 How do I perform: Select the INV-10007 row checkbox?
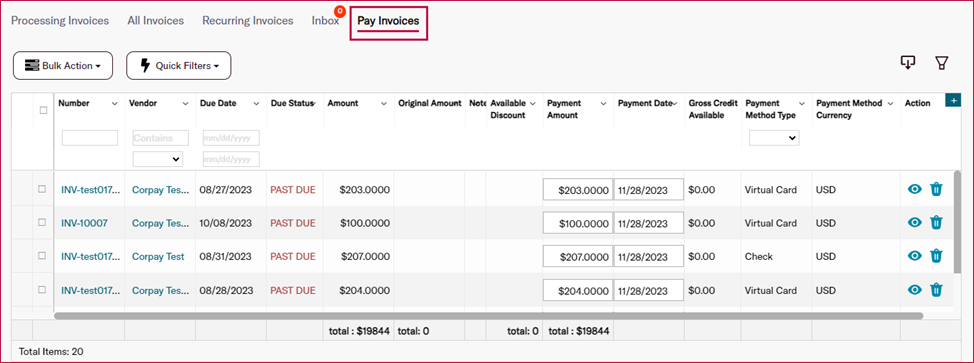42,222
